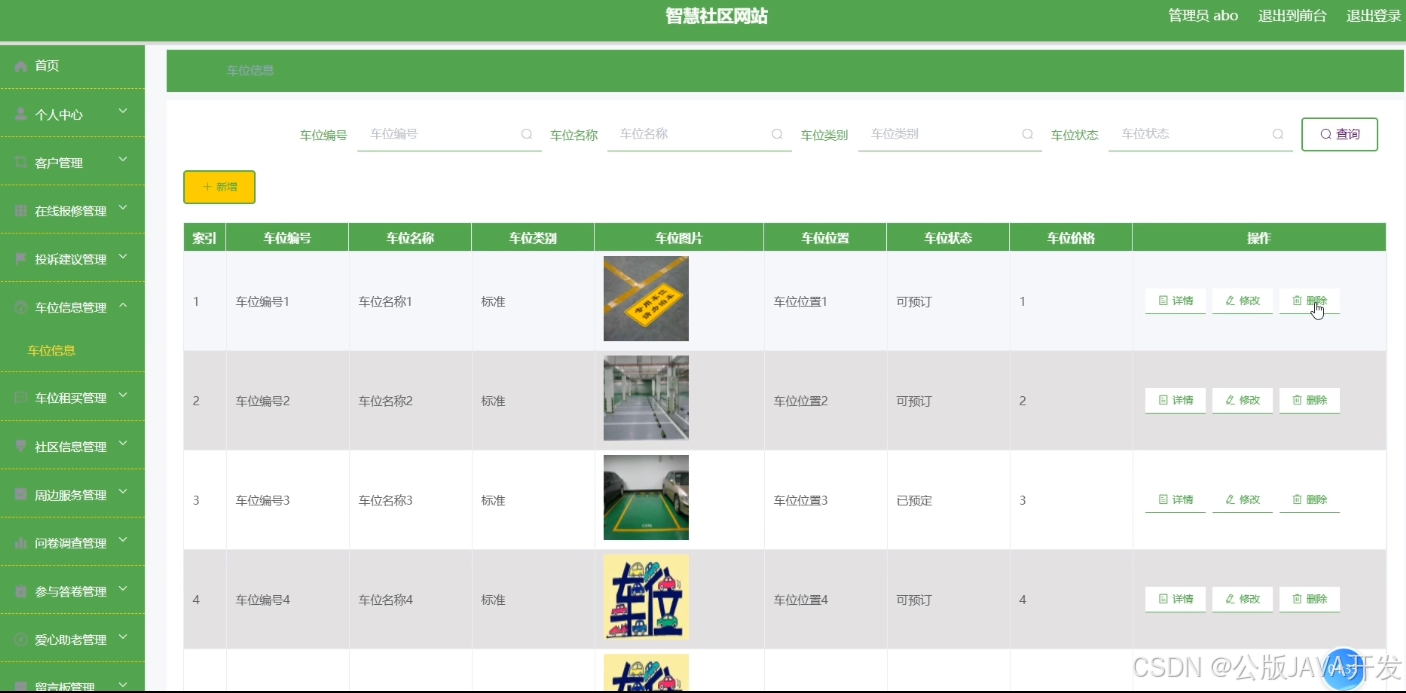Open the 车位编号3 parking image thumbnail

646,498
